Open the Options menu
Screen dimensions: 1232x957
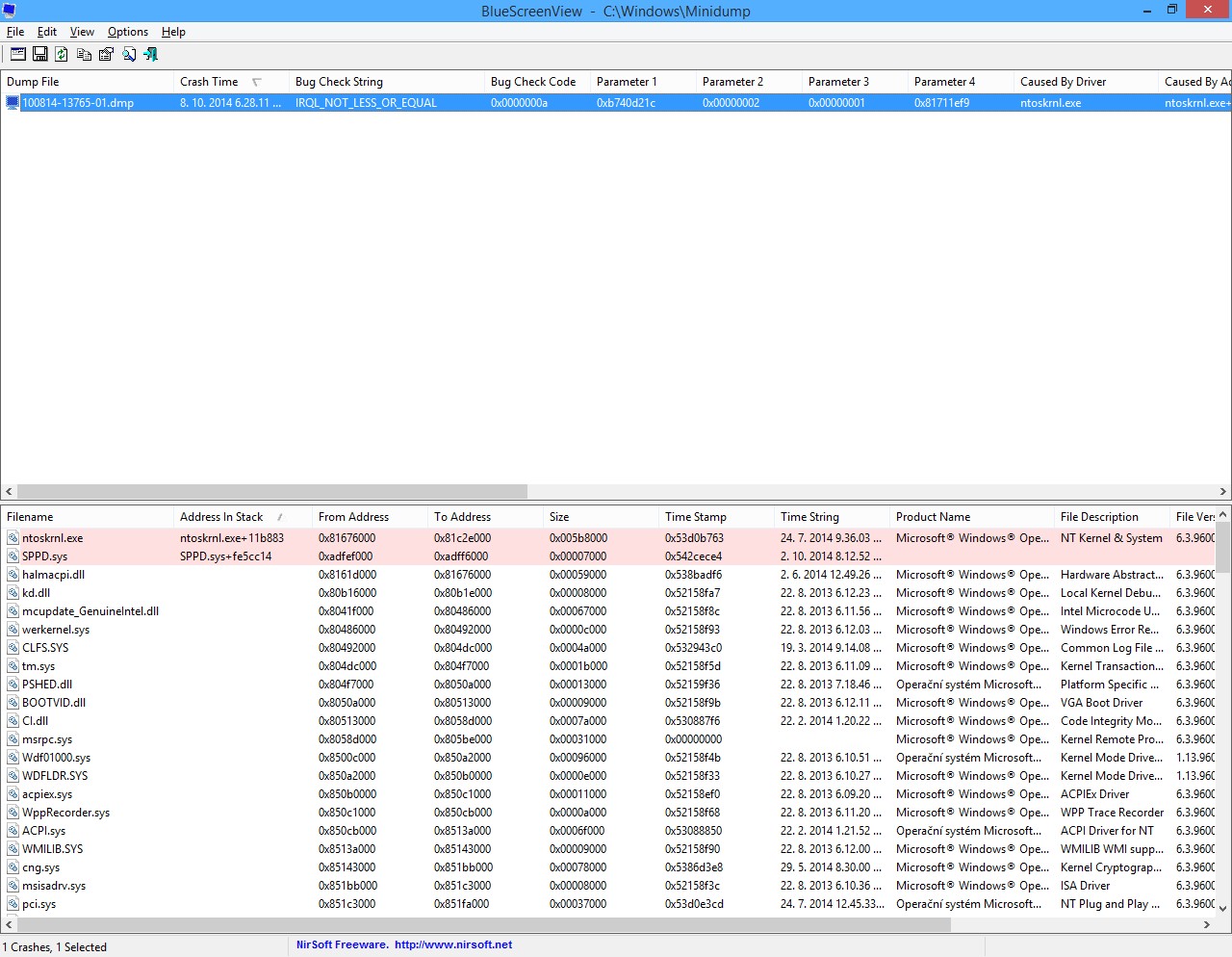(x=128, y=32)
